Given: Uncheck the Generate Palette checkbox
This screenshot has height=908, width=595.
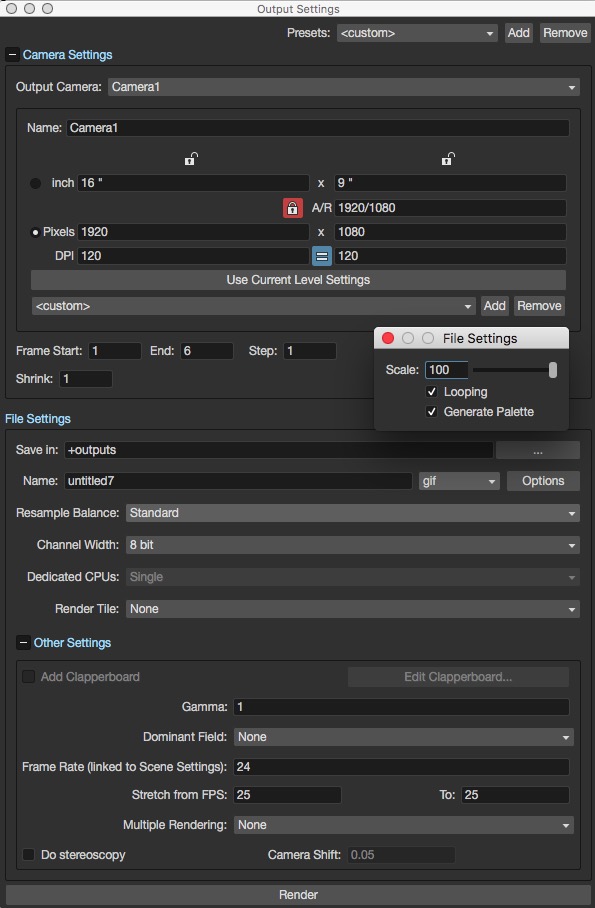Looking at the screenshot, I should [x=432, y=412].
